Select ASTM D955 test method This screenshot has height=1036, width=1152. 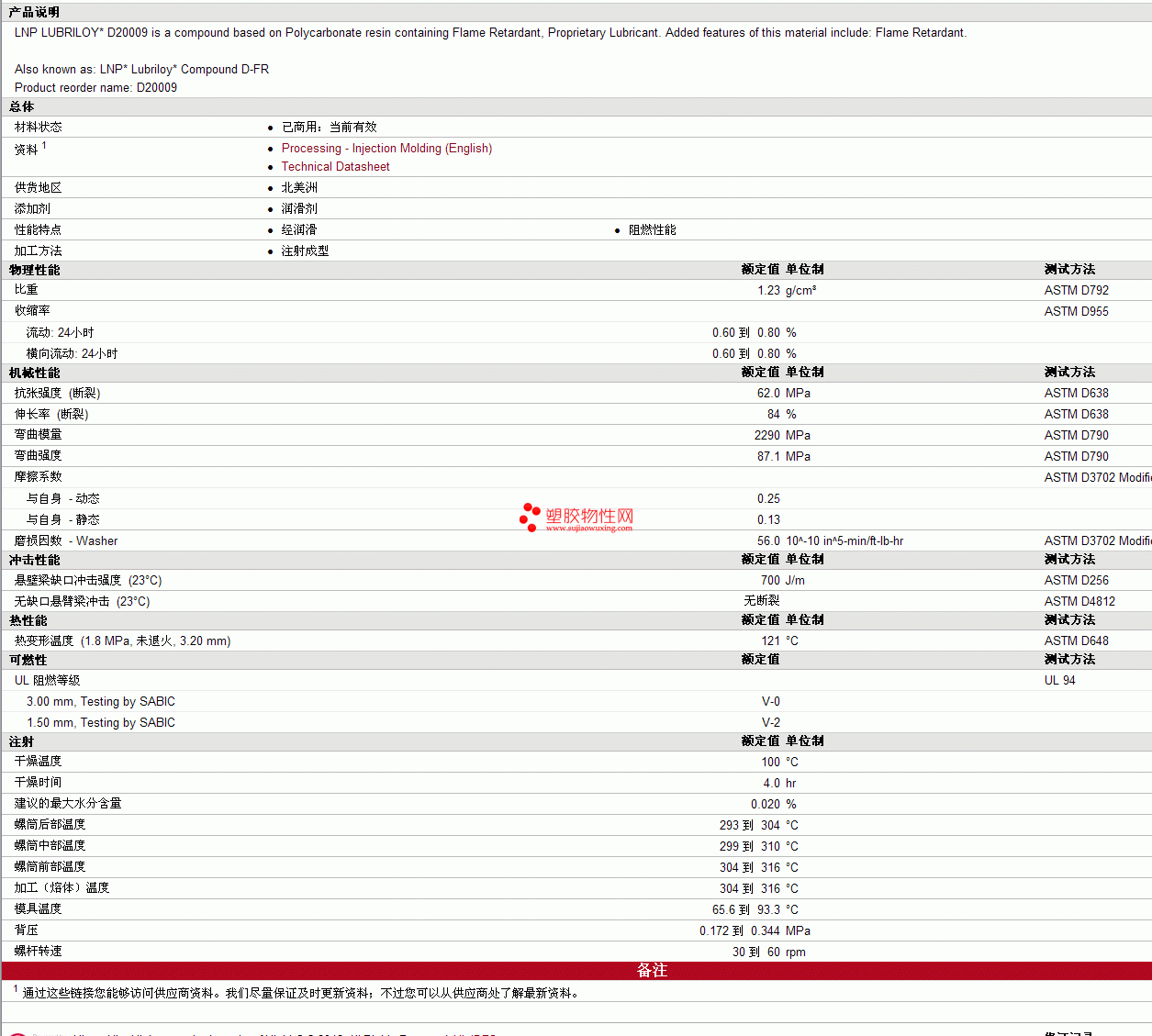[x=1076, y=312]
